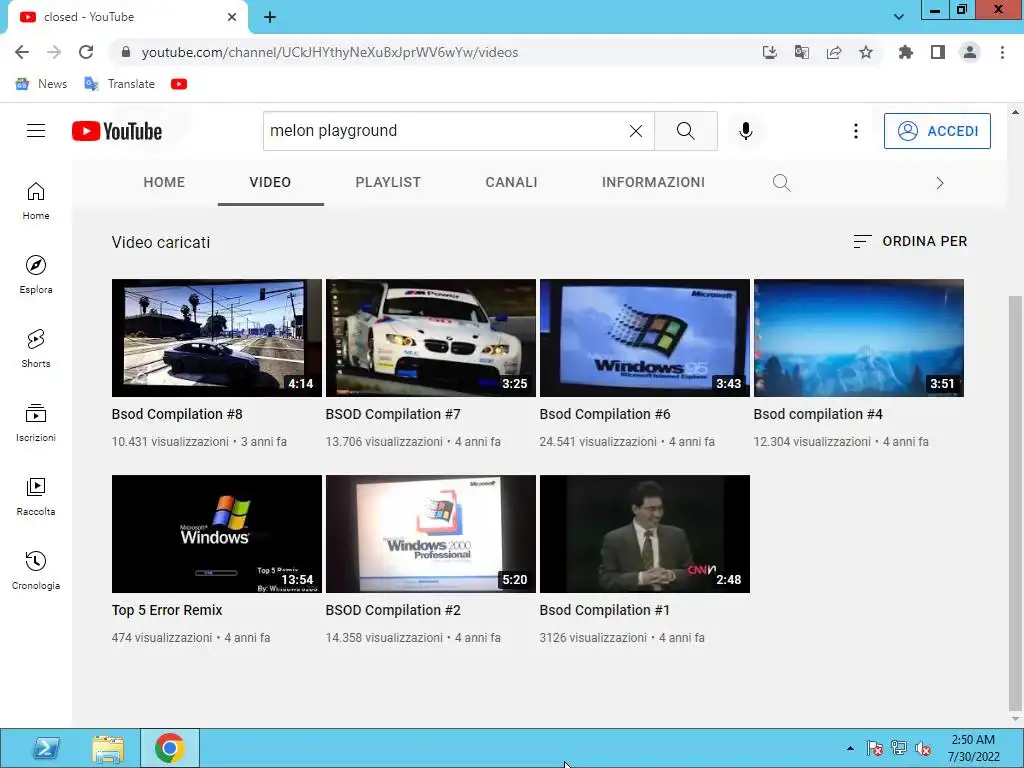Open BSOD Compilation #7 thumbnail
The height and width of the screenshot is (768, 1024).
[x=430, y=338]
